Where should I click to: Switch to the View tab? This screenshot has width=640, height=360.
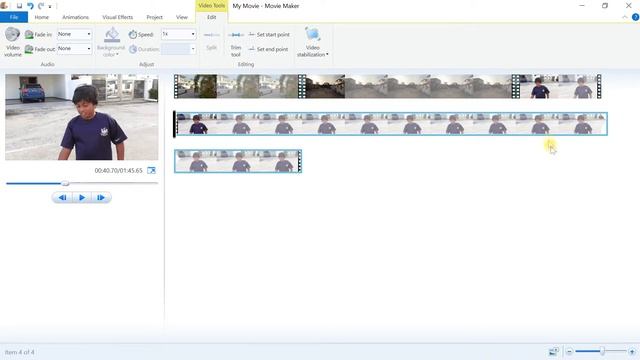click(x=182, y=17)
